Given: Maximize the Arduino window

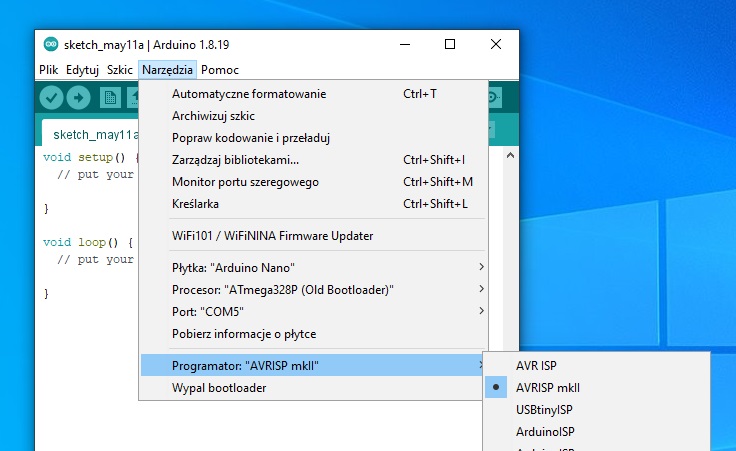Looking at the screenshot, I should click(450, 45).
